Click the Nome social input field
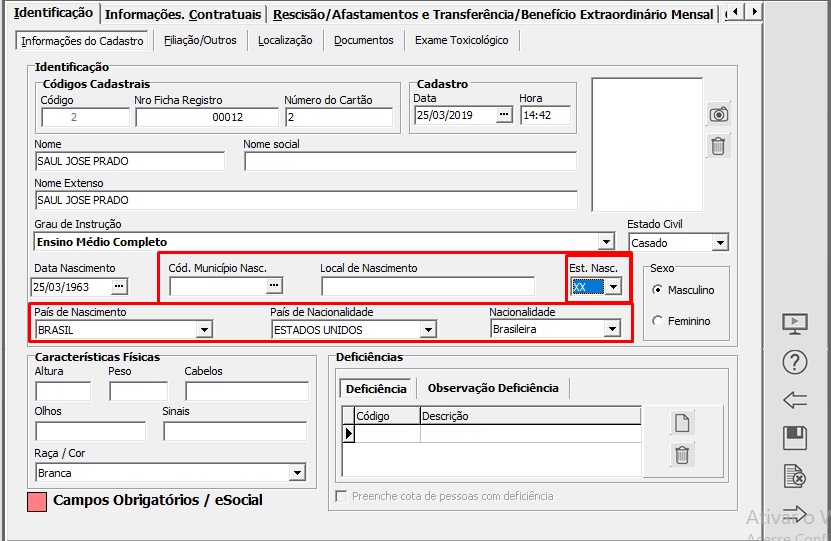 point(410,162)
